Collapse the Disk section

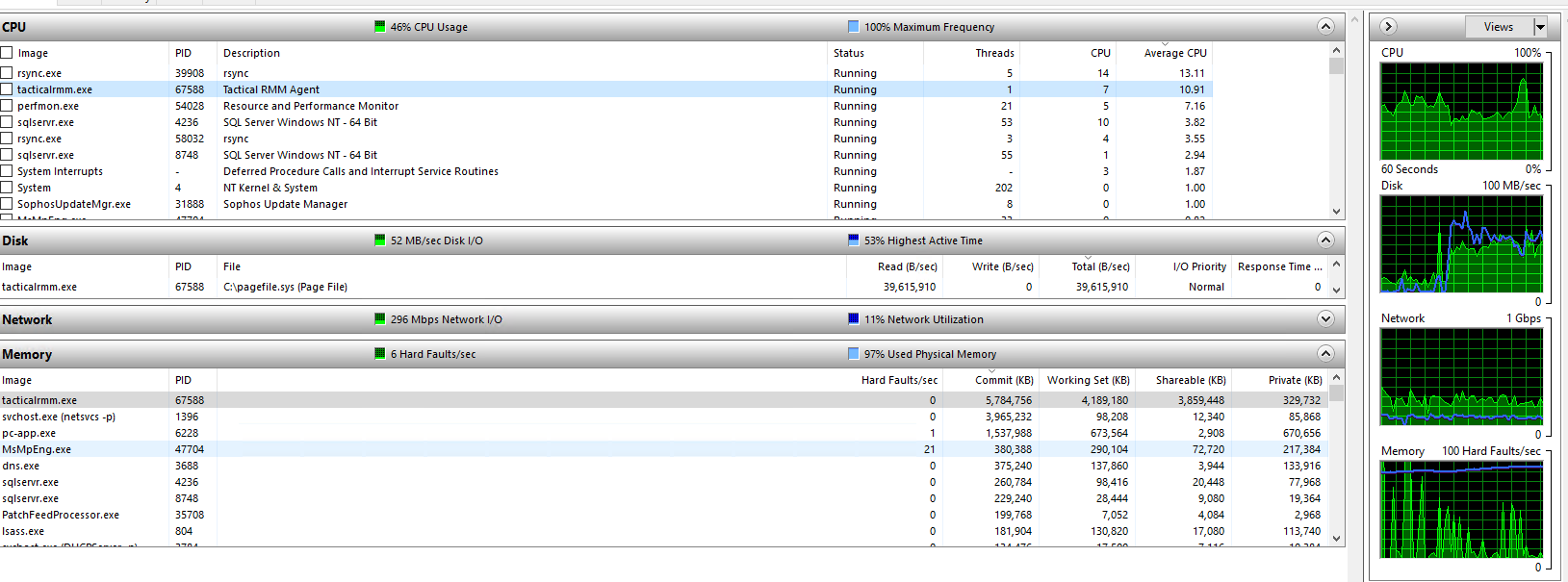[1325, 240]
